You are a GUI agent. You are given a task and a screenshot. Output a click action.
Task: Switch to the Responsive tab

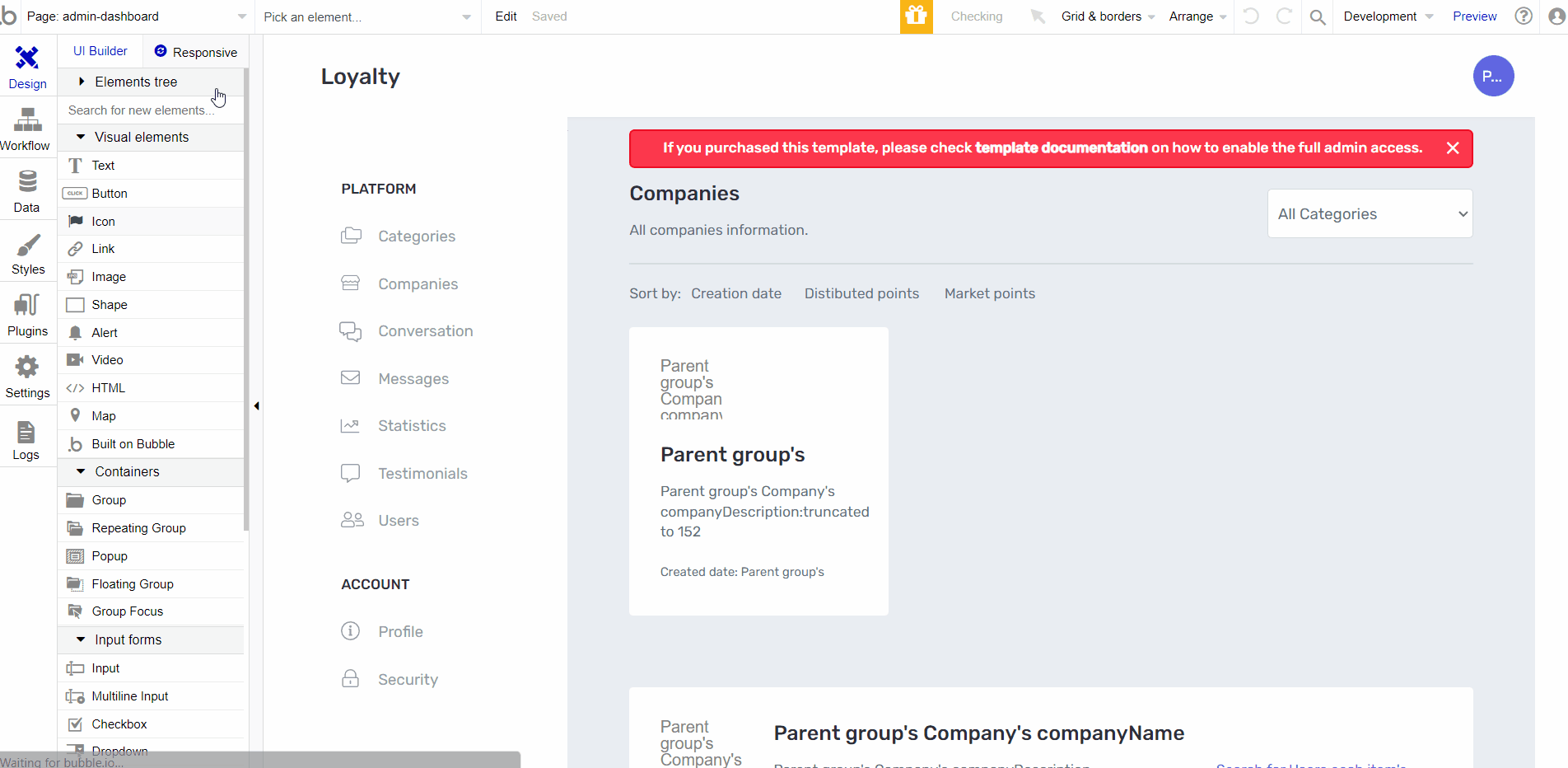tap(196, 52)
